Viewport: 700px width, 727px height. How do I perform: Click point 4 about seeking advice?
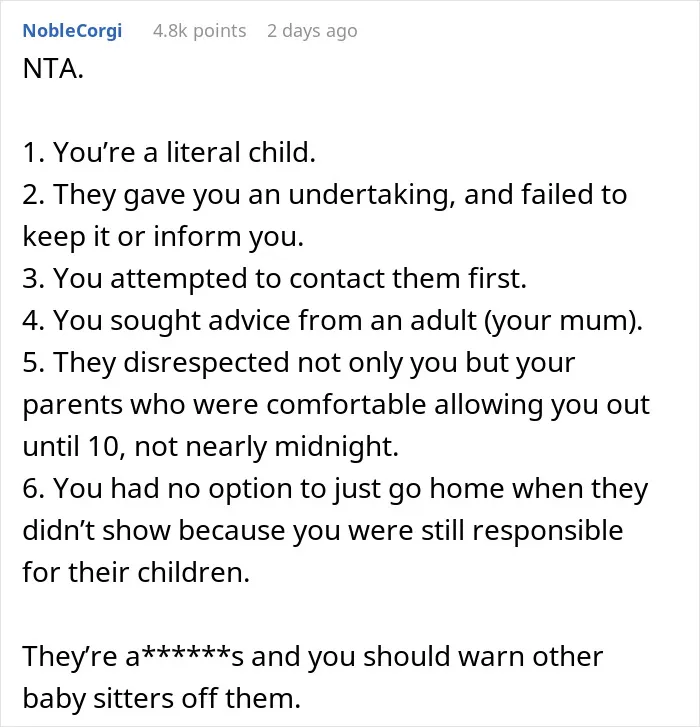[332, 320]
